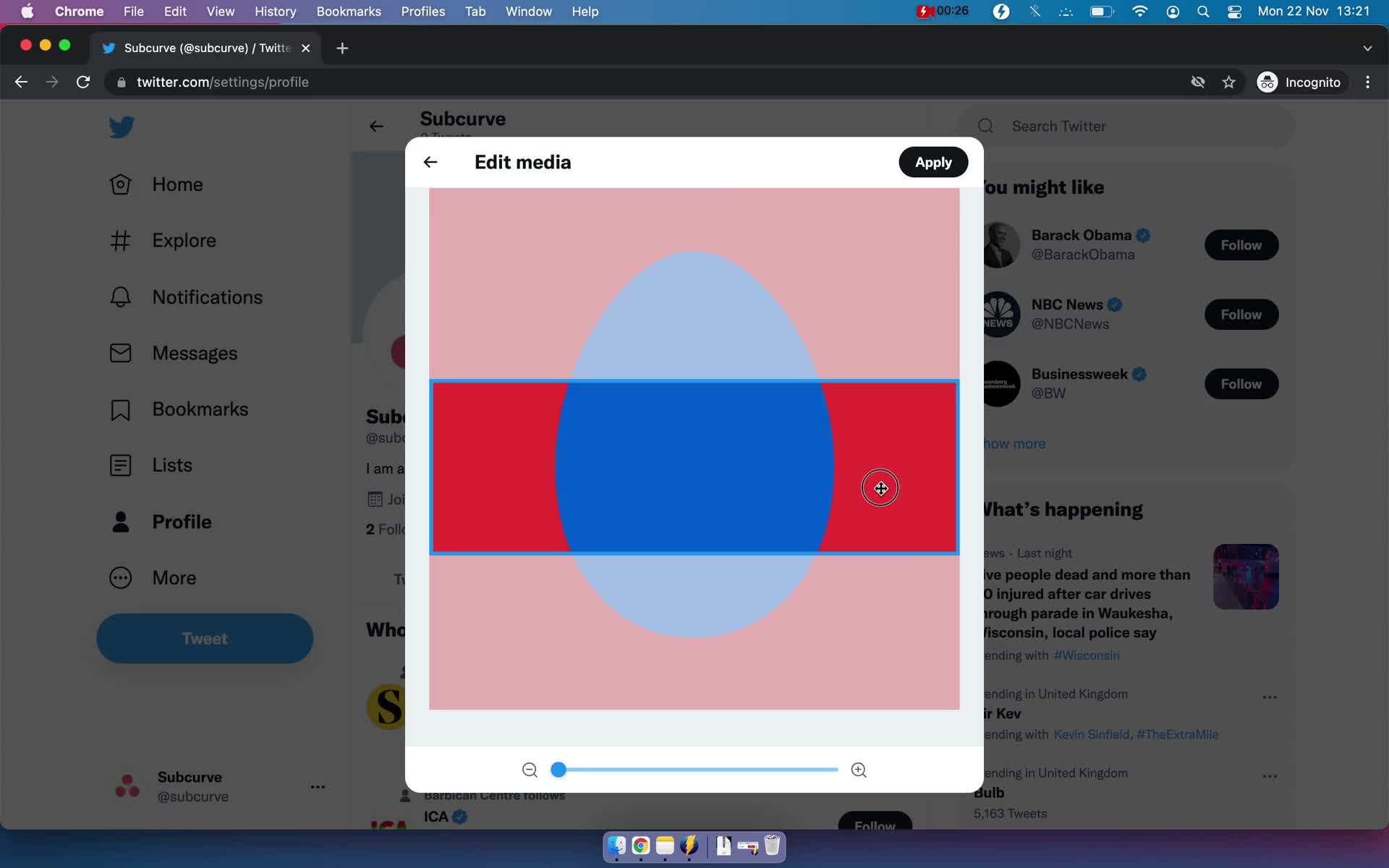The height and width of the screenshot is (868, 1389).
Task: Open the Edit menu
Action: coord(175,12)
